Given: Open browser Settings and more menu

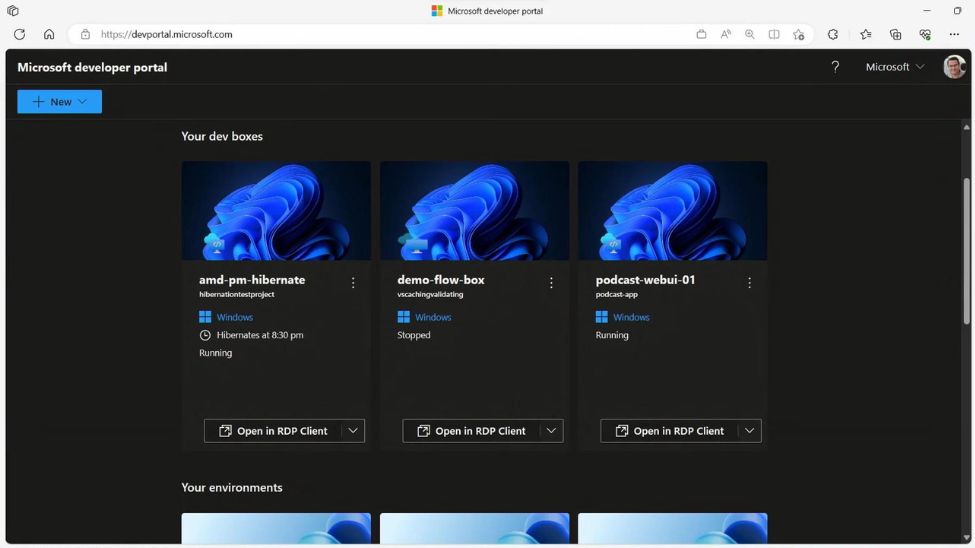Looking at the screenshot, I should coord(954,34).
